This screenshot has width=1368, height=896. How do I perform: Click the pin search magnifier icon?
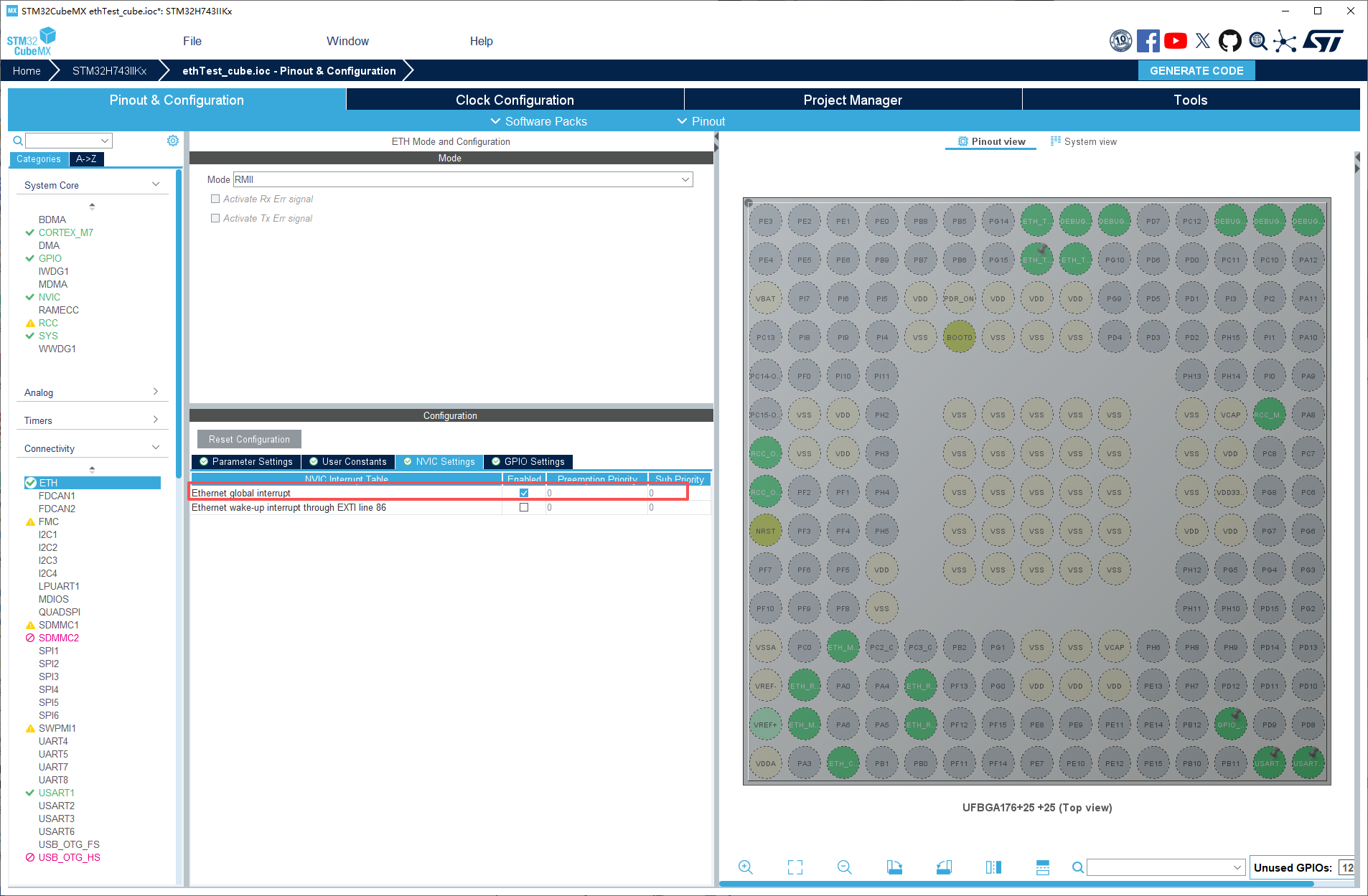(1078, 867)
